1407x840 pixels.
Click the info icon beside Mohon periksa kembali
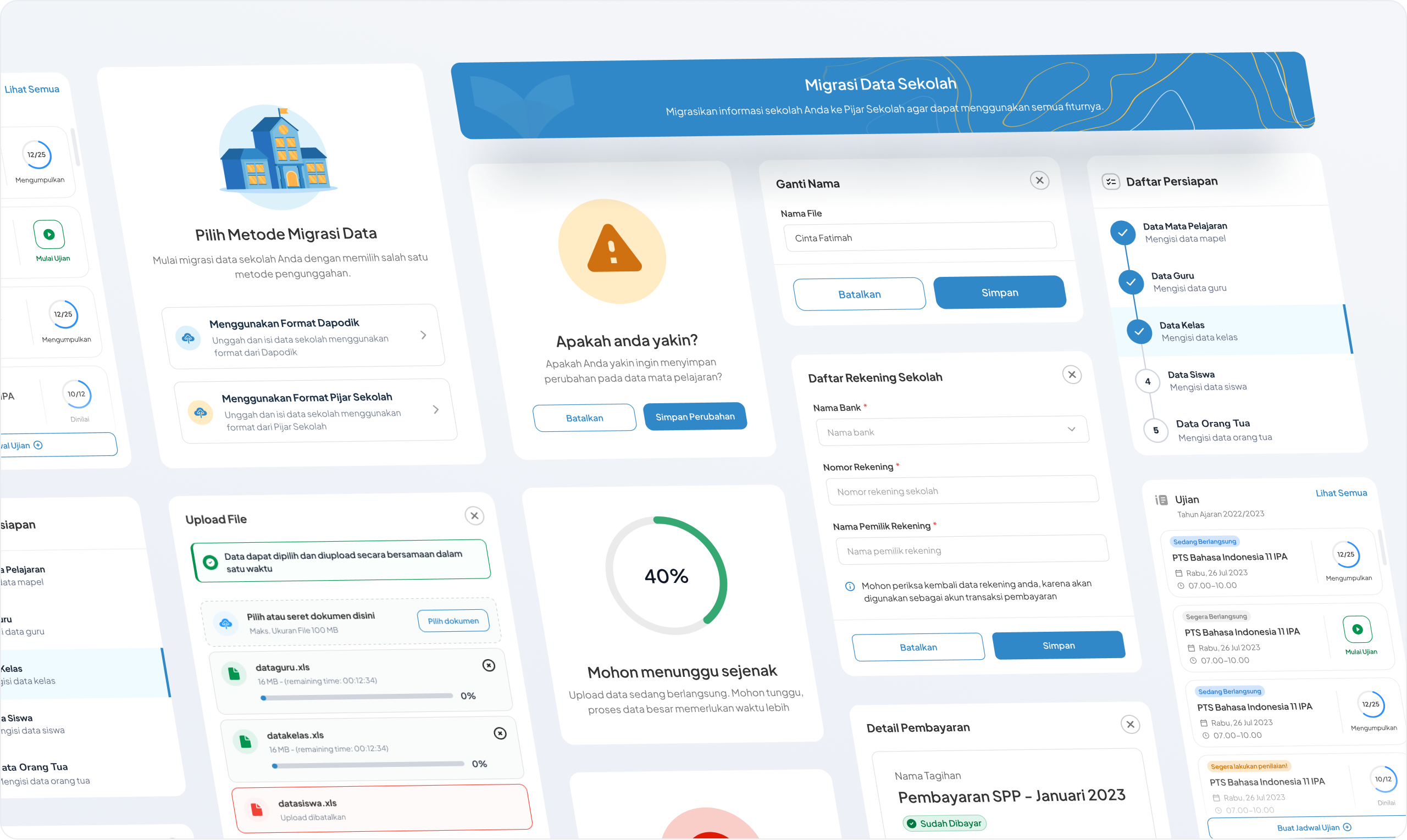[x=850, y=586]
